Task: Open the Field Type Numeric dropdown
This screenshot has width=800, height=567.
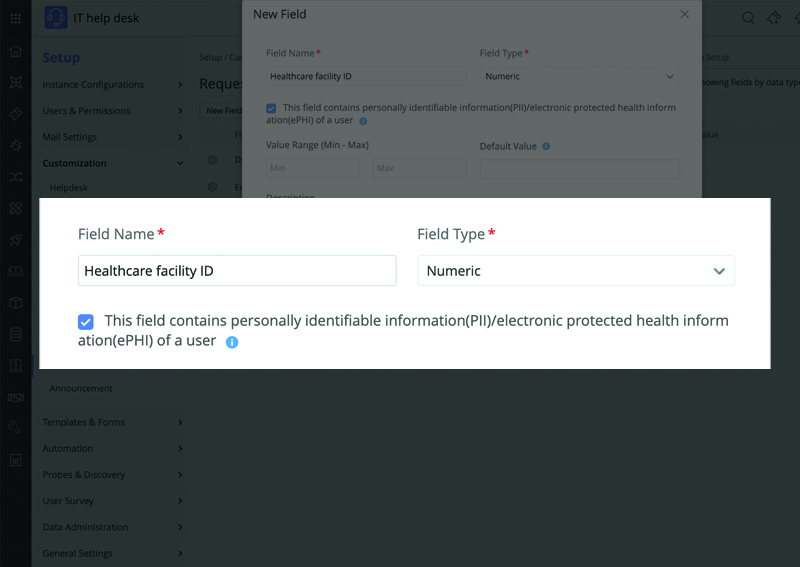Action: (x=576, y=271)
